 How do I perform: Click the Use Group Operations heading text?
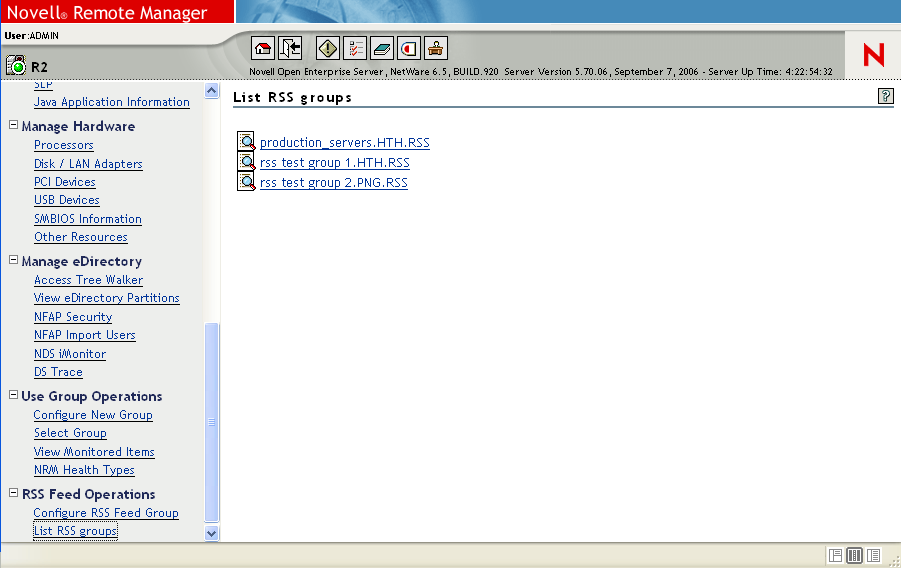point(92,396)
